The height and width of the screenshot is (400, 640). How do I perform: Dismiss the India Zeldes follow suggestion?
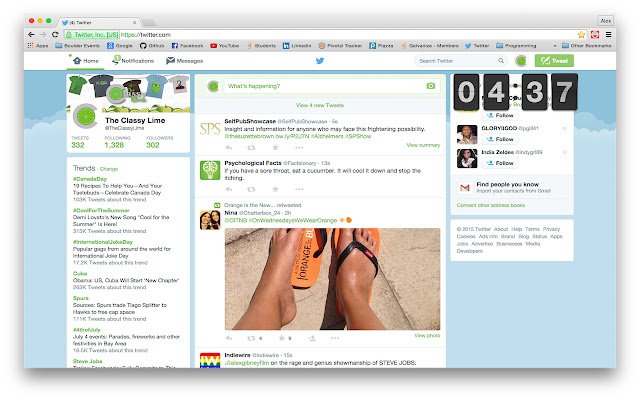point(564,152)
